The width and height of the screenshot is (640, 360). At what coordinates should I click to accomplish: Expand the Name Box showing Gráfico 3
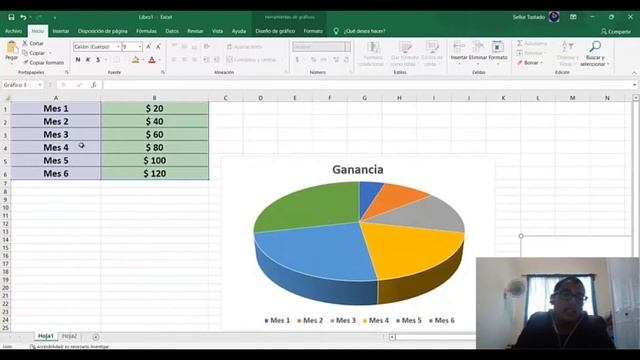(40, 85)
